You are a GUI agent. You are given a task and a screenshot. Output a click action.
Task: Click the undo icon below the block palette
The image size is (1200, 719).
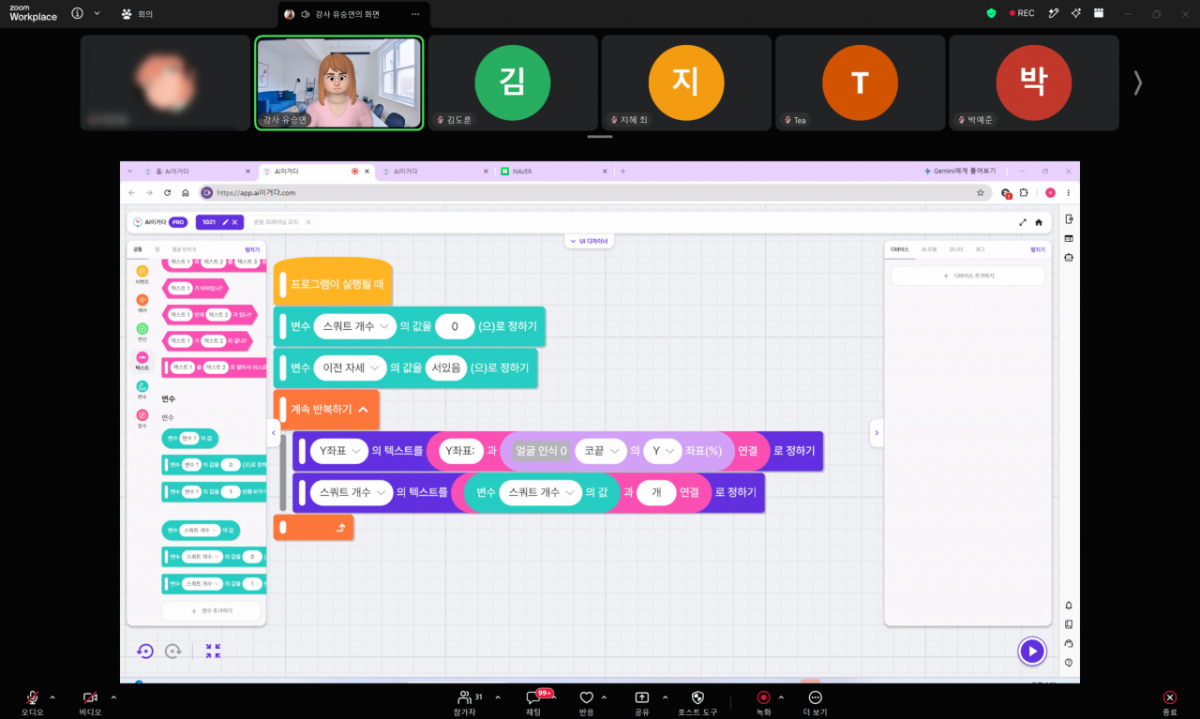point(145,651)
